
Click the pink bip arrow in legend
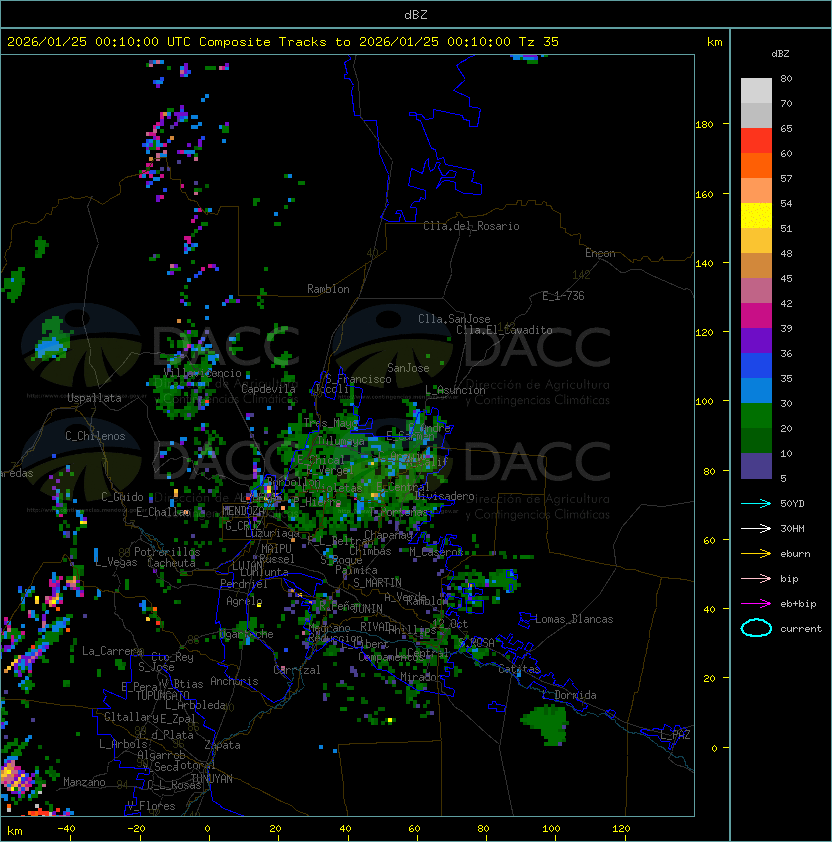point(756,579)
